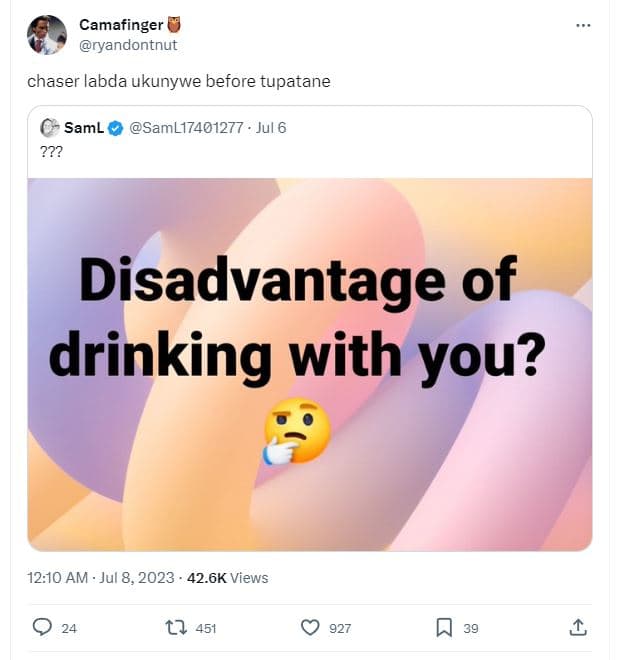Like the tweet with heart icon

310,627
